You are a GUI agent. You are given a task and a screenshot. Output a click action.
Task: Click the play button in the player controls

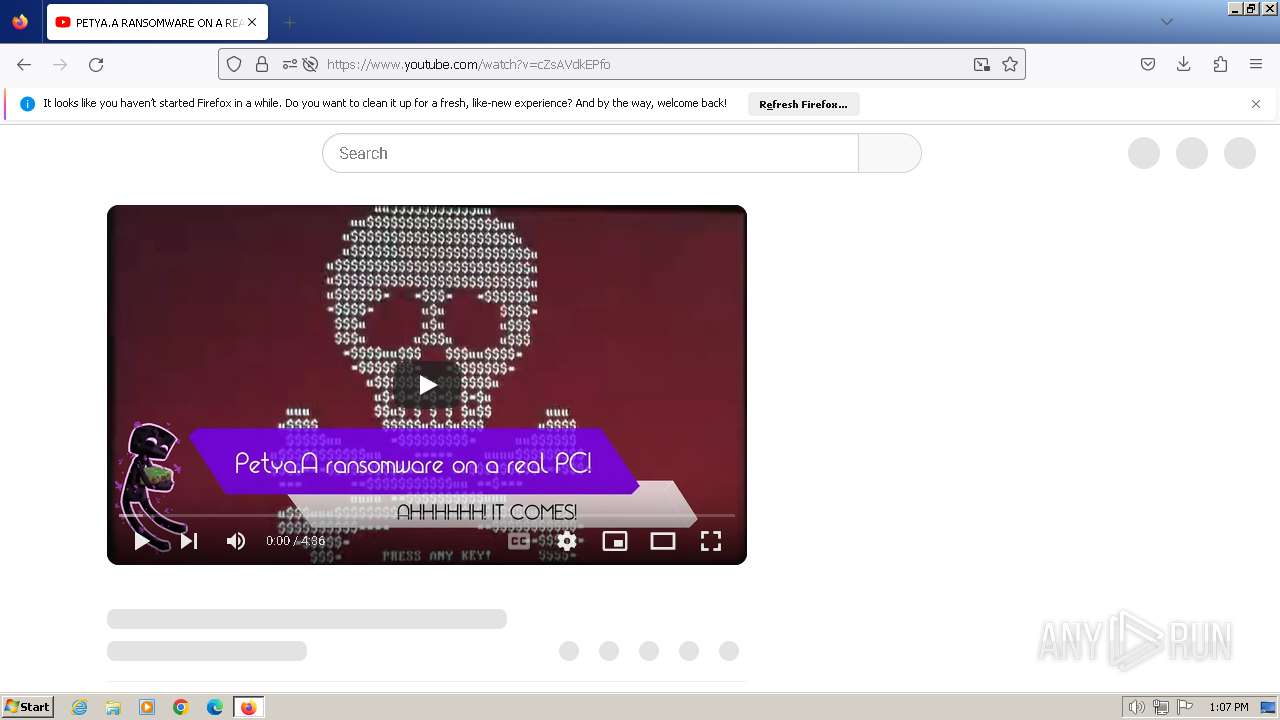click(142, 541)
